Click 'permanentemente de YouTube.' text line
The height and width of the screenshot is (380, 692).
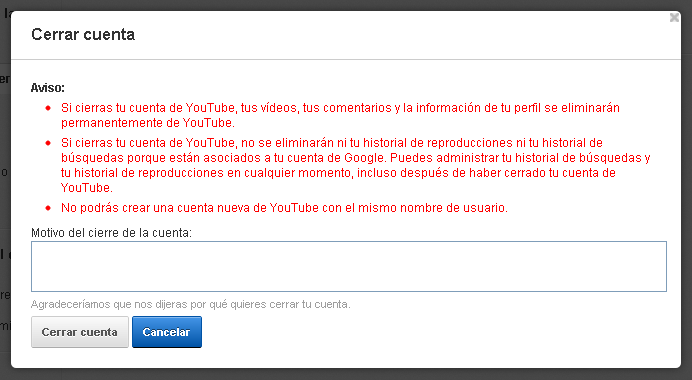coord(148,123)
